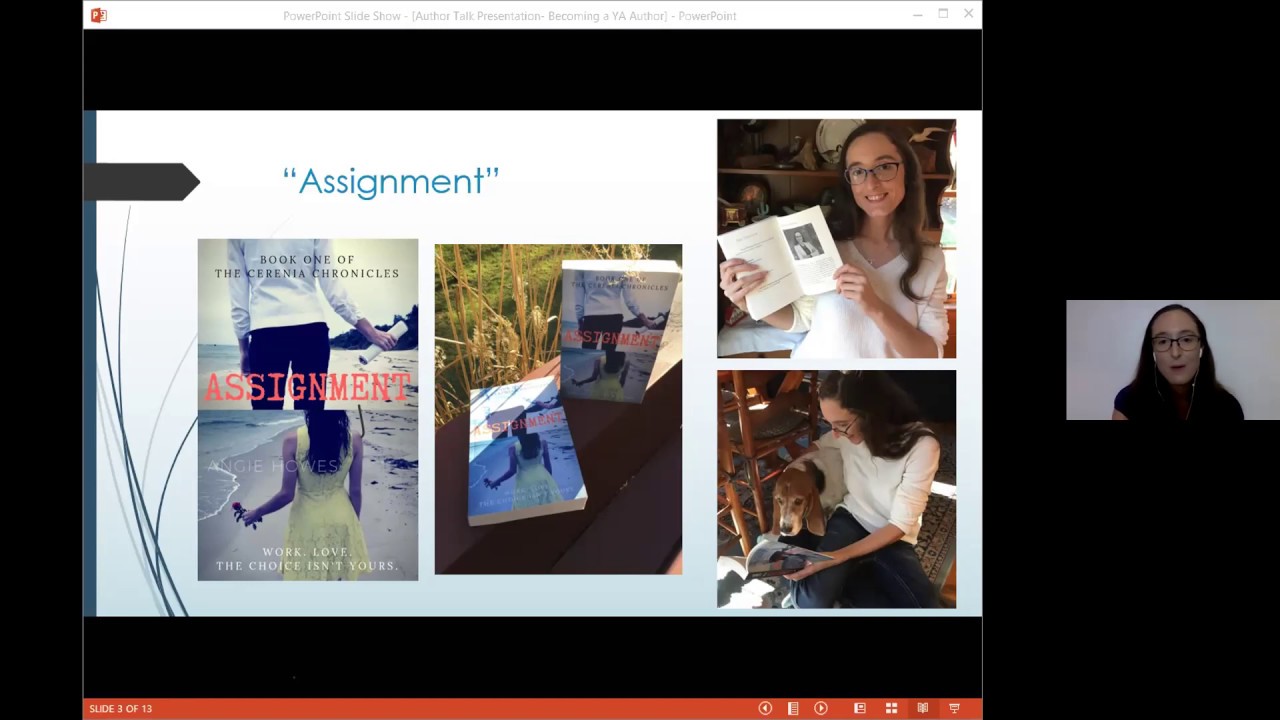Switch to Reading View icon

tap(922, 708)
